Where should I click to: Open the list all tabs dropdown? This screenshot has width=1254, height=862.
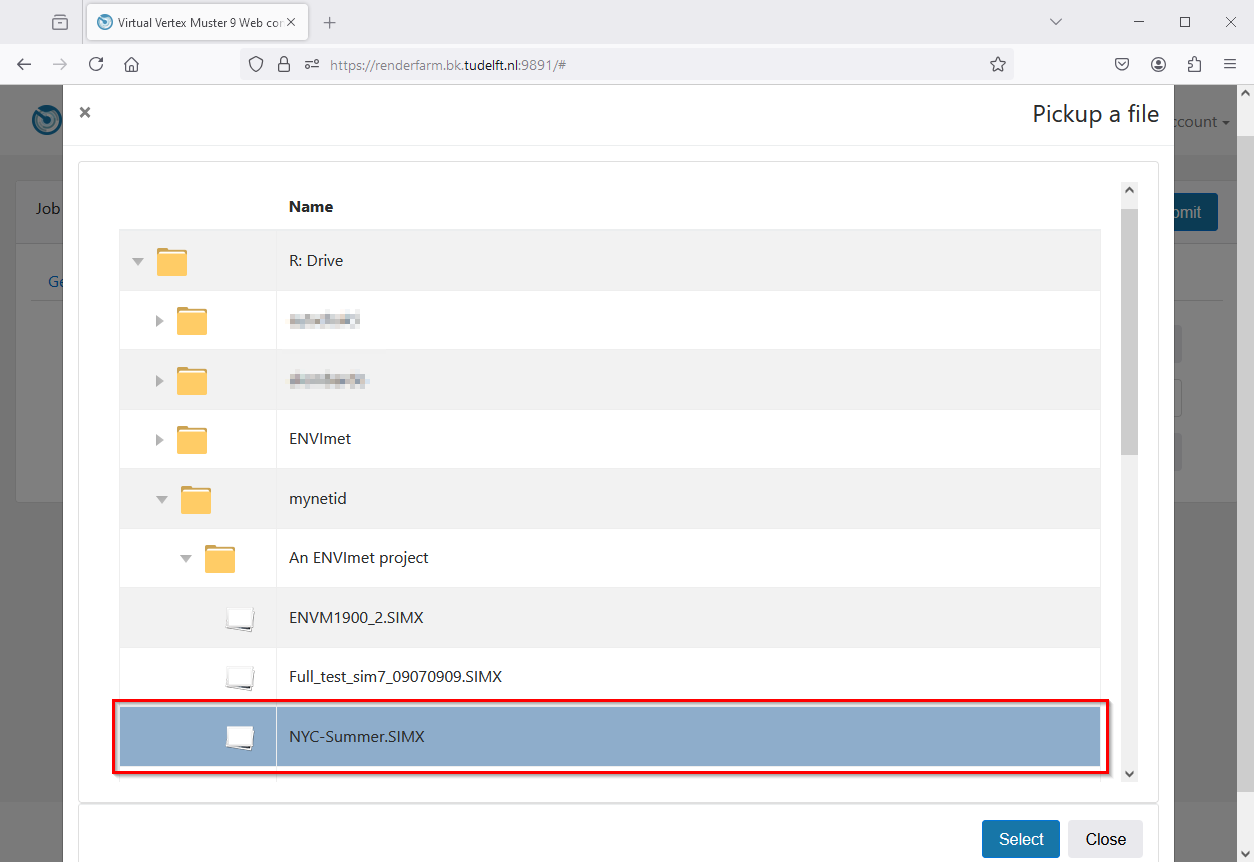tap(1055, 21)
